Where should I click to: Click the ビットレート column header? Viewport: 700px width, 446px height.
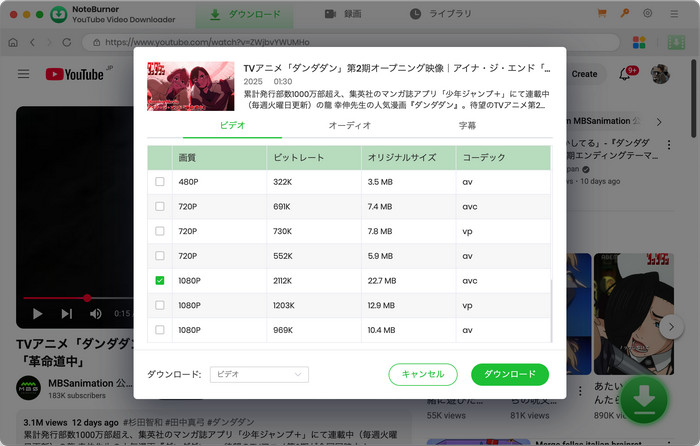(314, 158)
